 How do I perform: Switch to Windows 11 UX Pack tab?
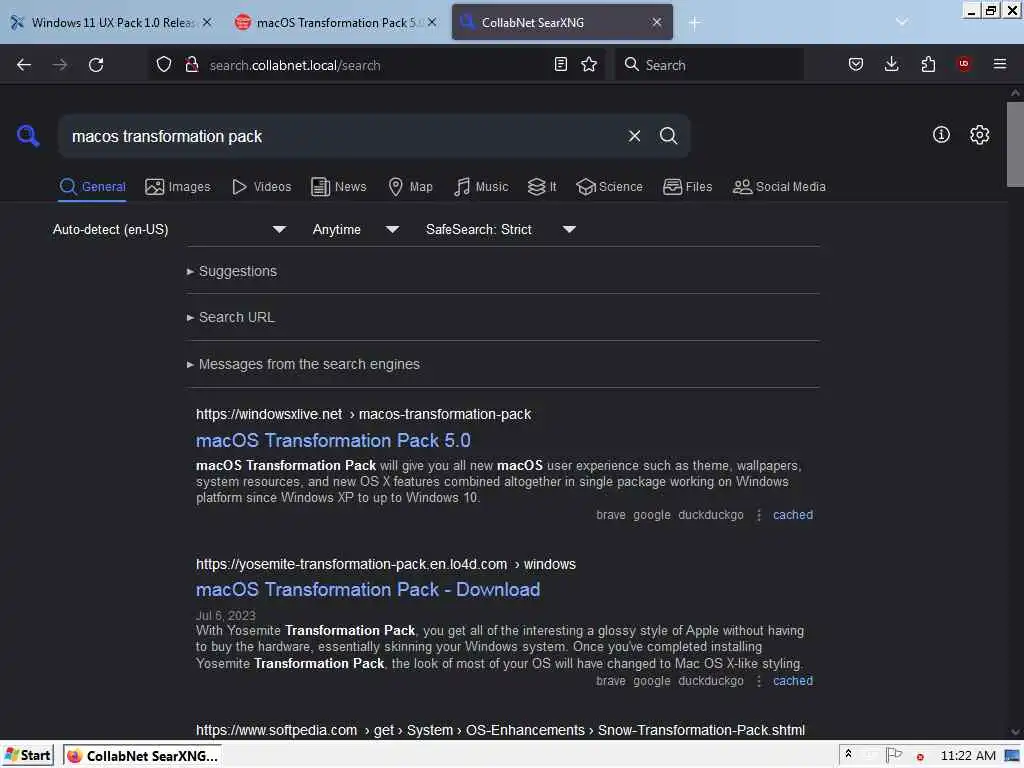pos(111,22)
